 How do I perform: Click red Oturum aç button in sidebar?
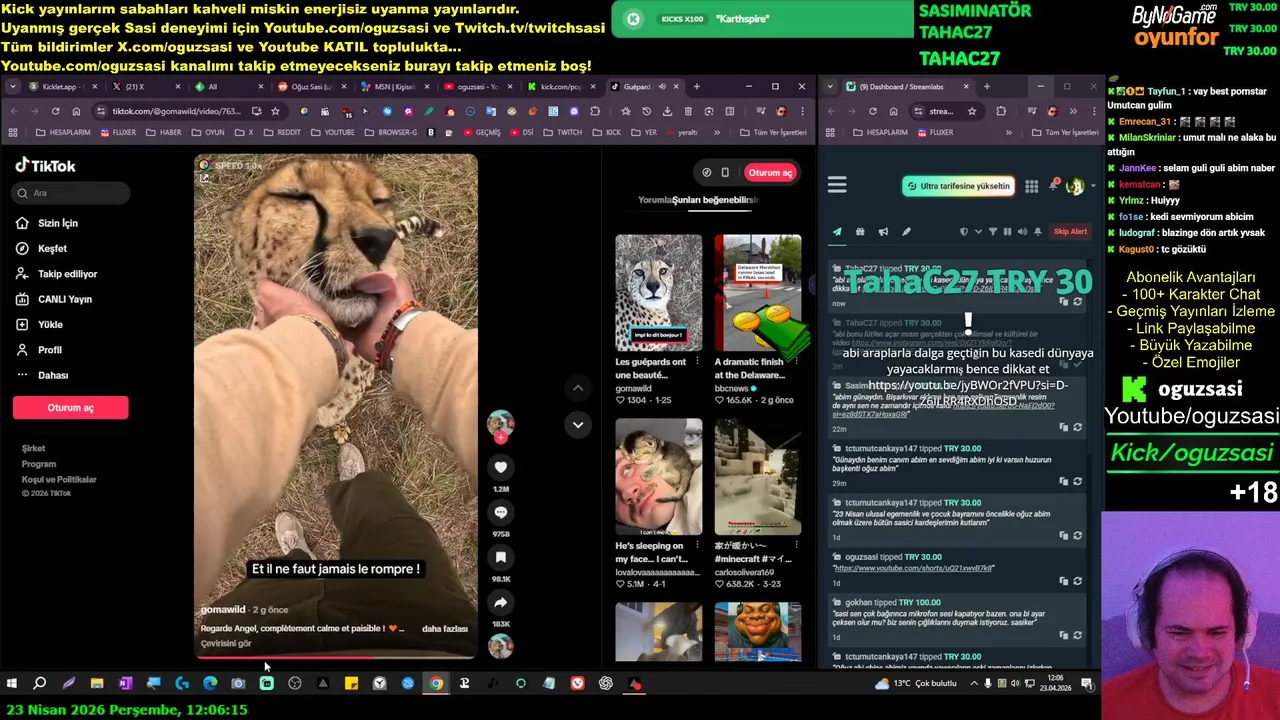pos(70,407)
